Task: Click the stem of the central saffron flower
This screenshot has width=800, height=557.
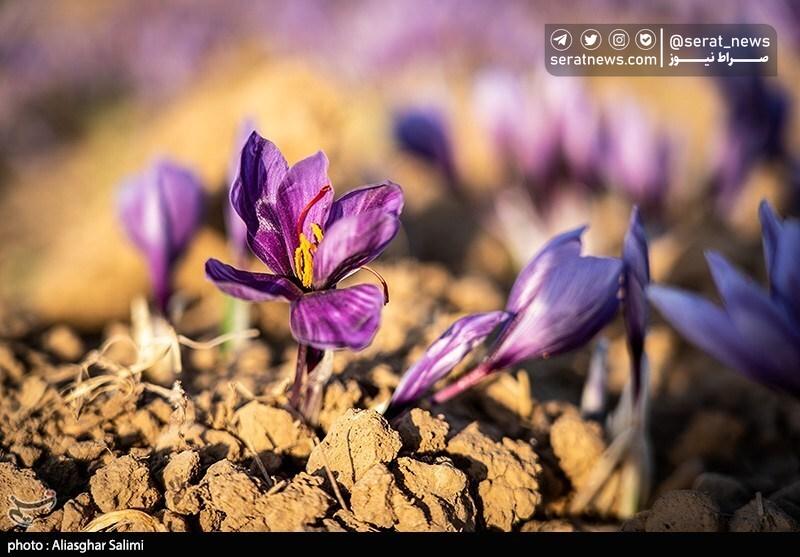Action: click(300, 378)
